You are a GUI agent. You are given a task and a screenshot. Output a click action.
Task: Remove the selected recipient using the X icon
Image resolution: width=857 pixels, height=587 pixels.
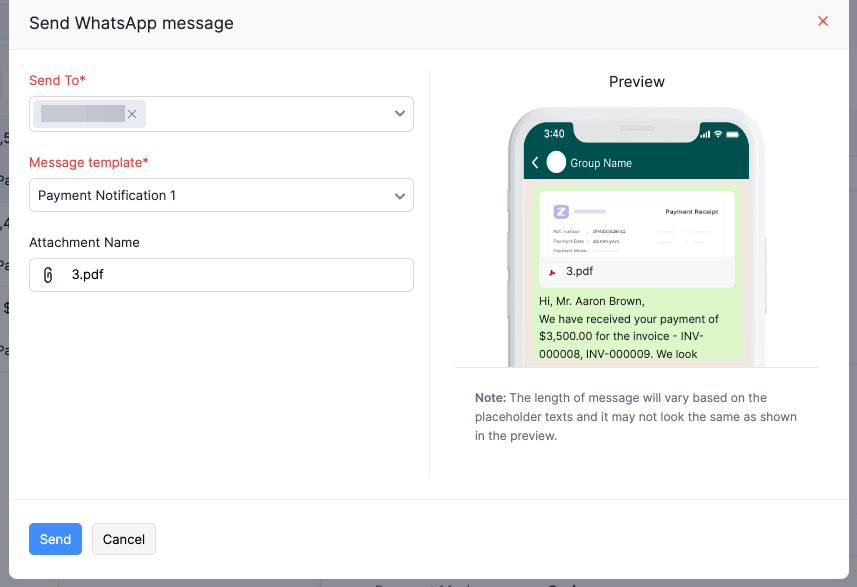pos(132,114)
